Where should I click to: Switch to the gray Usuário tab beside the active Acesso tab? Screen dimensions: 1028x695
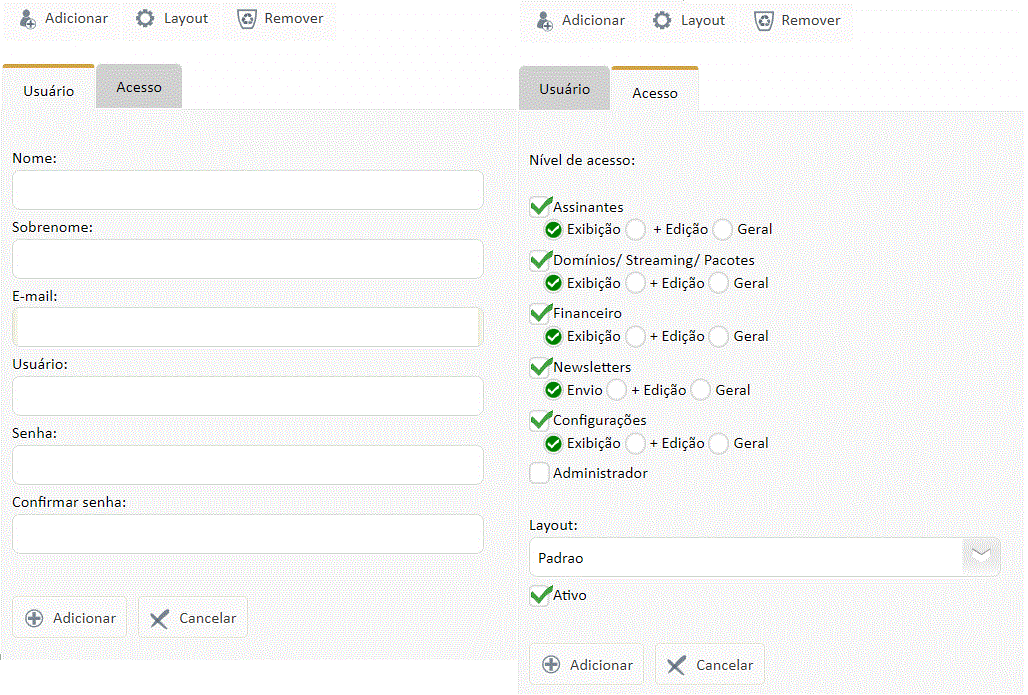point(564,89)
